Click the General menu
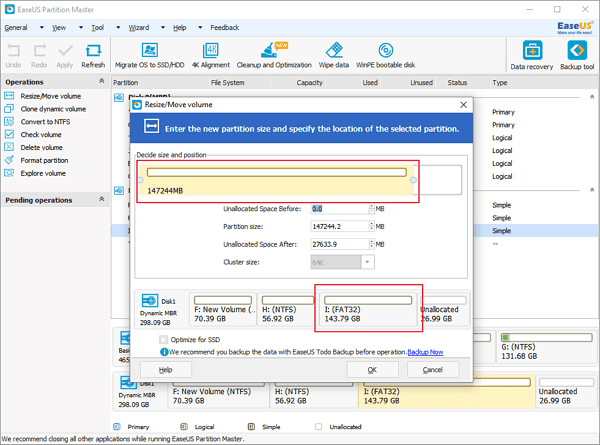The image size is (600, 445). (x=16, y=28)
